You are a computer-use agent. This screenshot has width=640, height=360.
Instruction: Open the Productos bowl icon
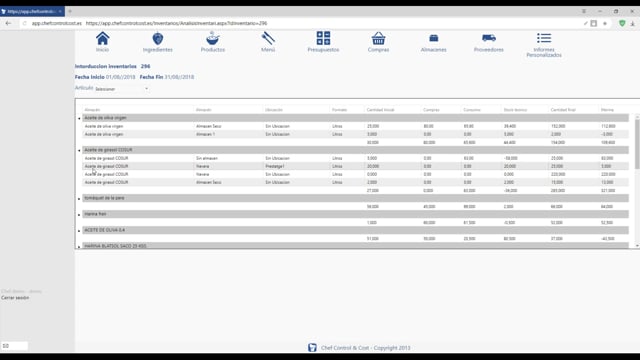pos(213,38)
